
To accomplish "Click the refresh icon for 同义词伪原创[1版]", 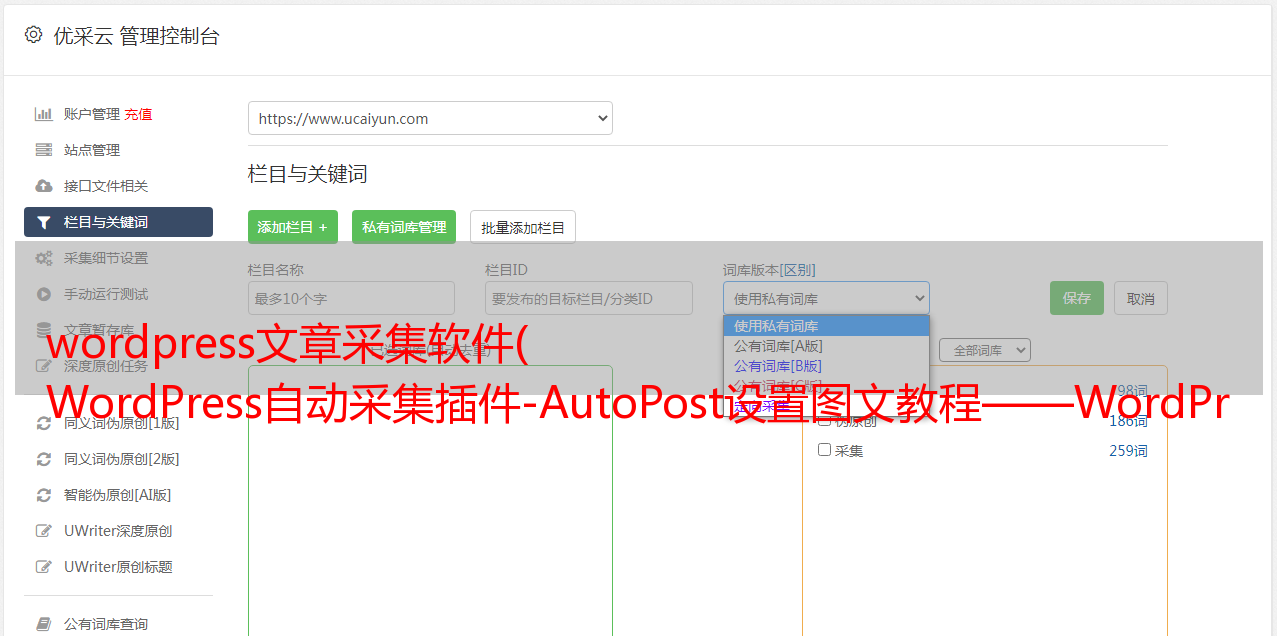I will pyautogui.click(x=44, y=423).
